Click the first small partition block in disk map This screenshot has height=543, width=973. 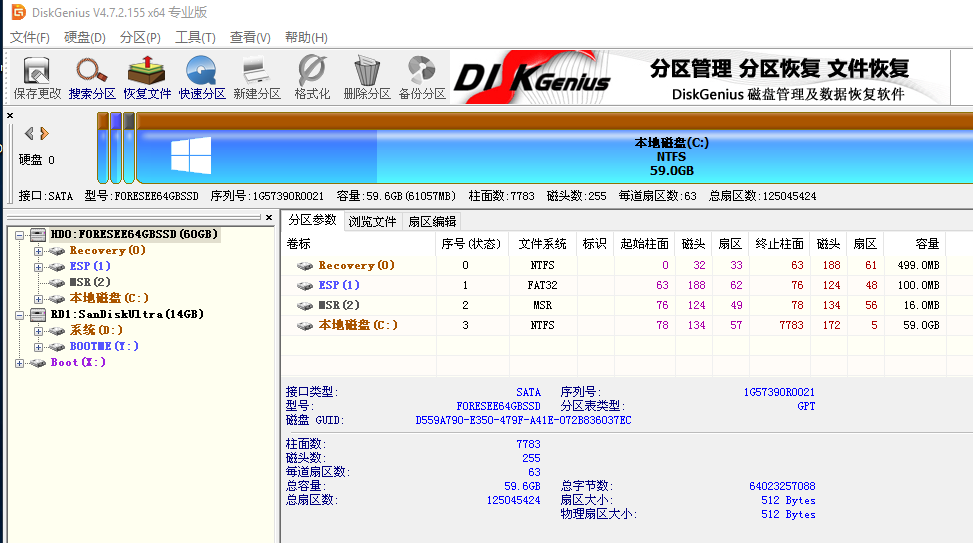click(x=103, y=148)
